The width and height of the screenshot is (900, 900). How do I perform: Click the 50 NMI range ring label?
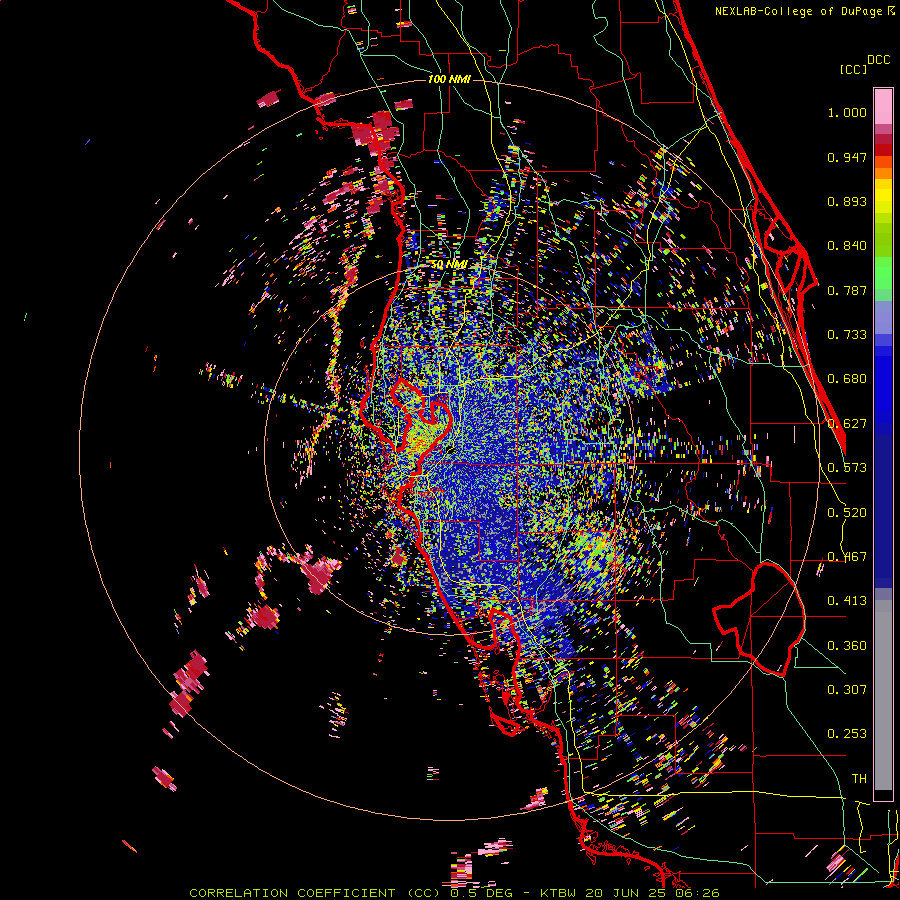click(449, 265)
